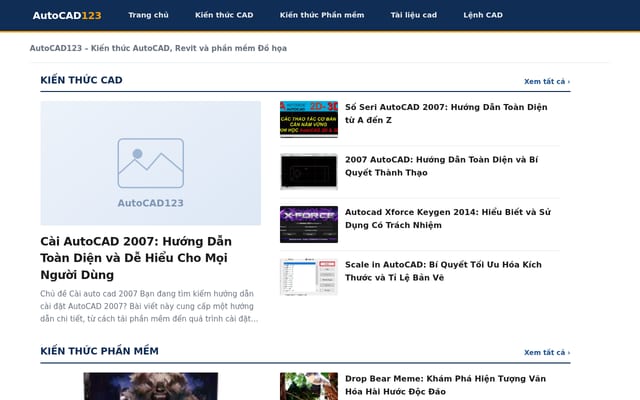Click Xem tất cả for Kiến thức Phần mềm
The image size is (640, 400).
click(547, 352)
